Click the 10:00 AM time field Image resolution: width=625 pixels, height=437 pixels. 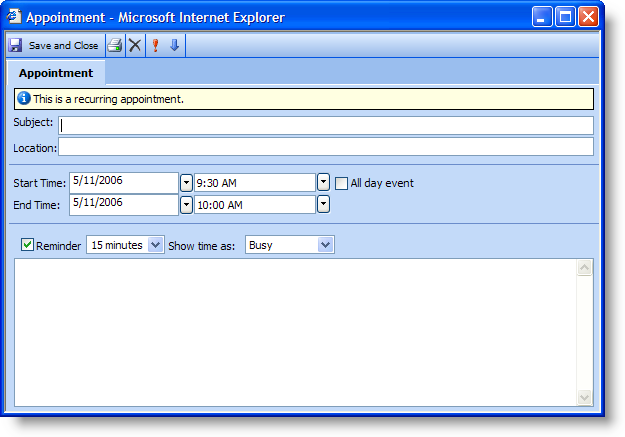pyautogui.click(x=255, y=205)
